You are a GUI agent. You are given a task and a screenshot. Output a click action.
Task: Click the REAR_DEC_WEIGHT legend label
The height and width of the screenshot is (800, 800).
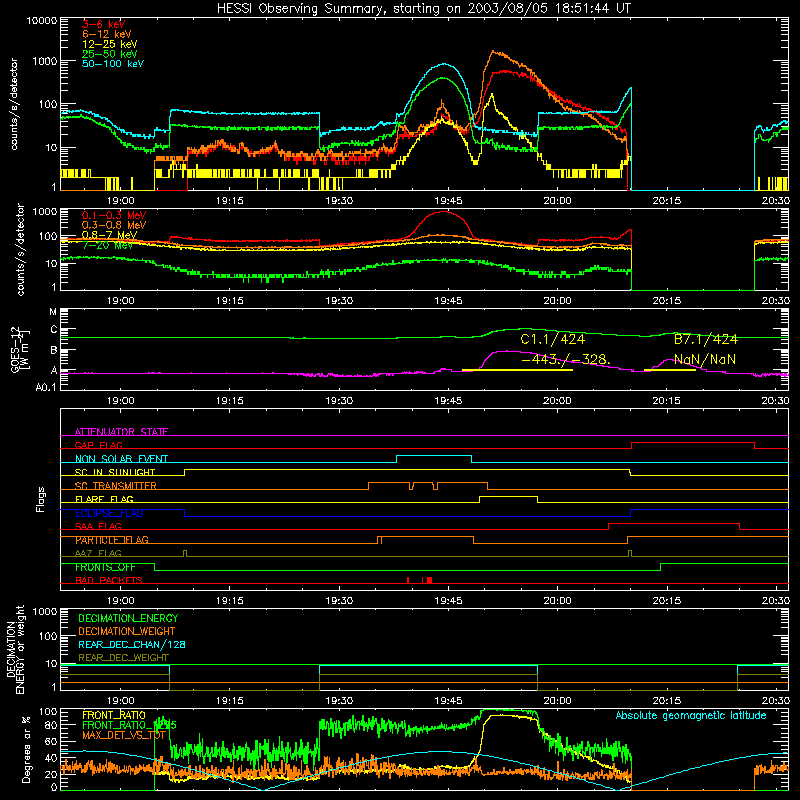point(123,658)
